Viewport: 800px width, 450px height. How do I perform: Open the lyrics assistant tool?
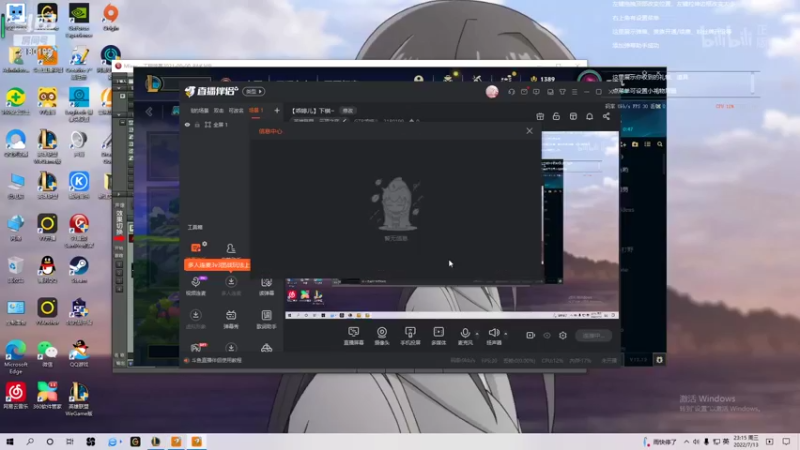266,318
